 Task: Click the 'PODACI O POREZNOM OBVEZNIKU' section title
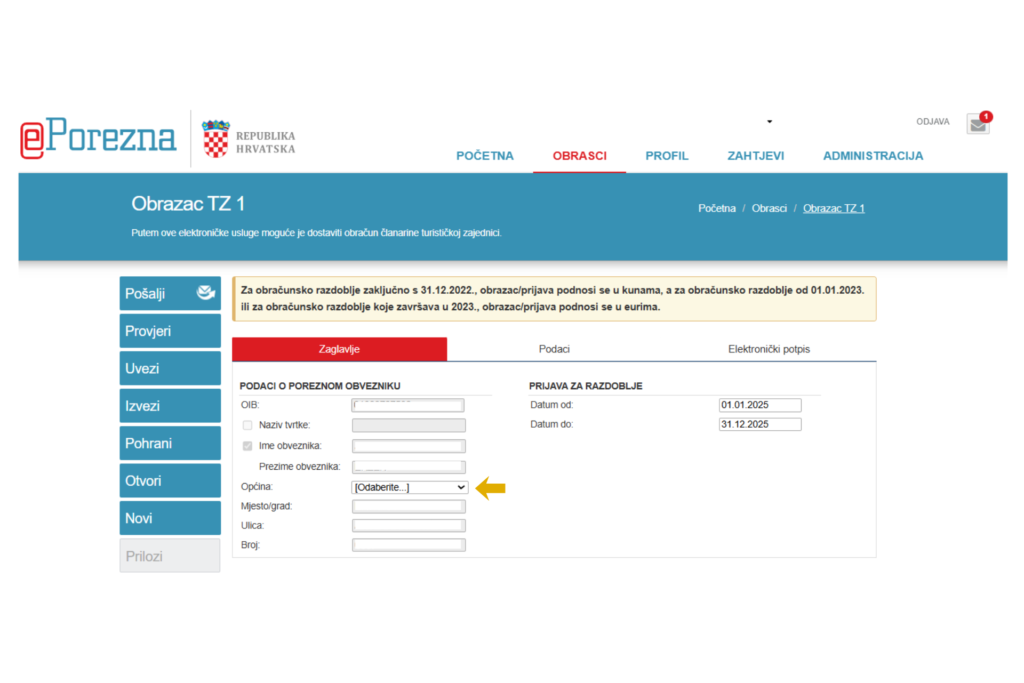(320, 386)
